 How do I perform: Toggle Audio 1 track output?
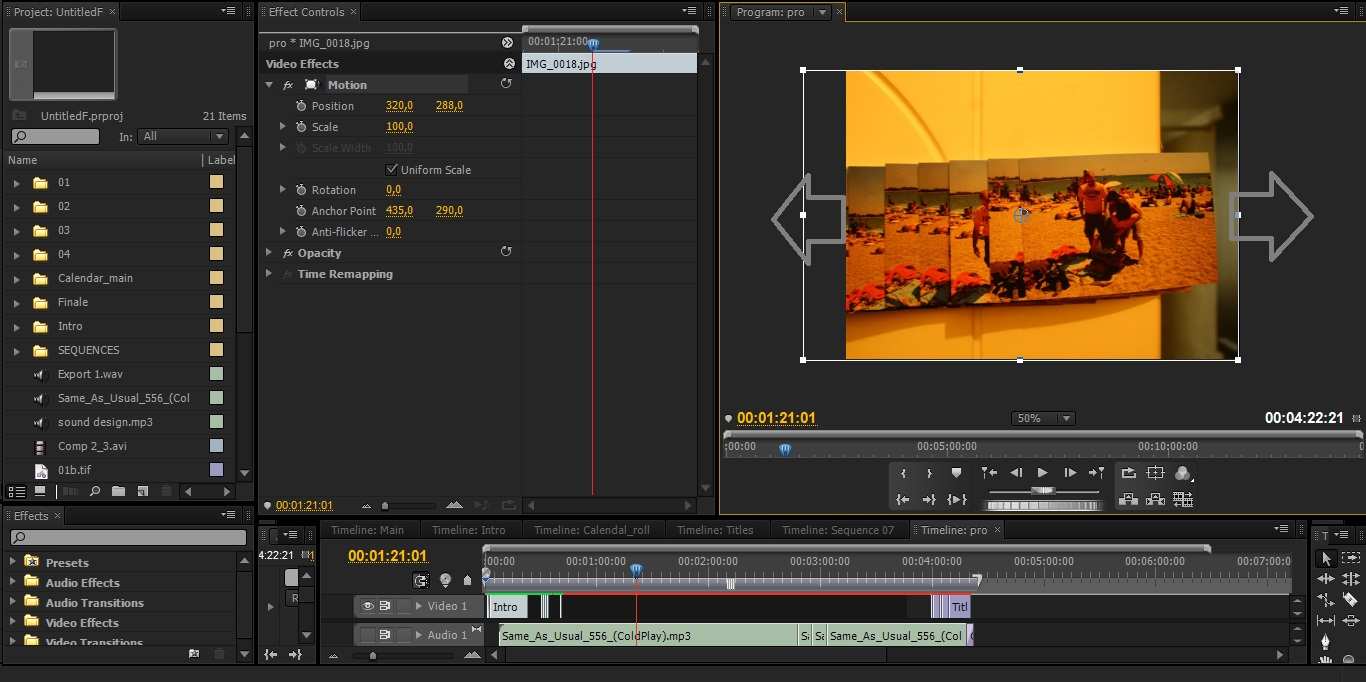point(367,635)
